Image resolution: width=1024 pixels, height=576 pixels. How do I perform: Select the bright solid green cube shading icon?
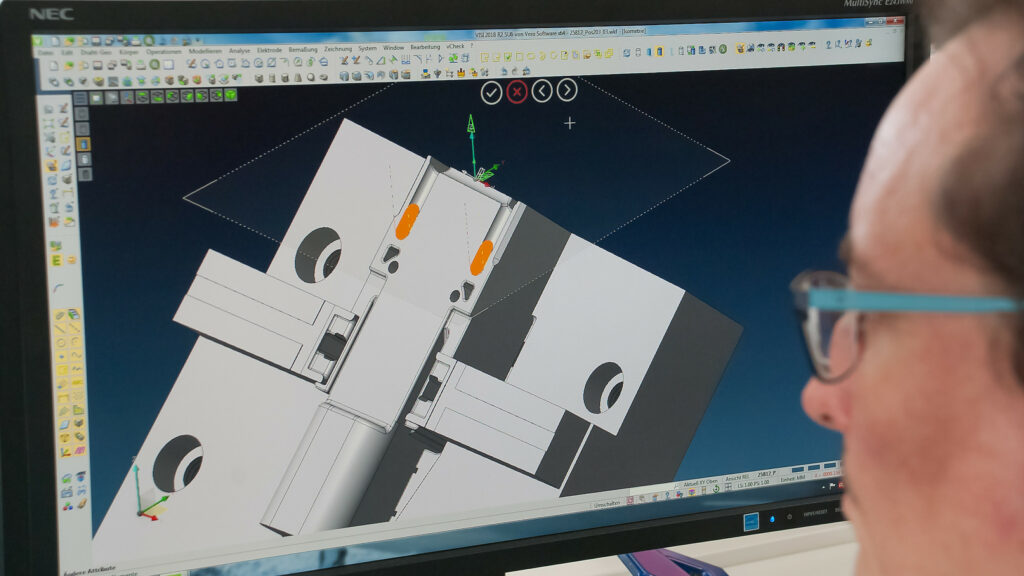(230, 95)
